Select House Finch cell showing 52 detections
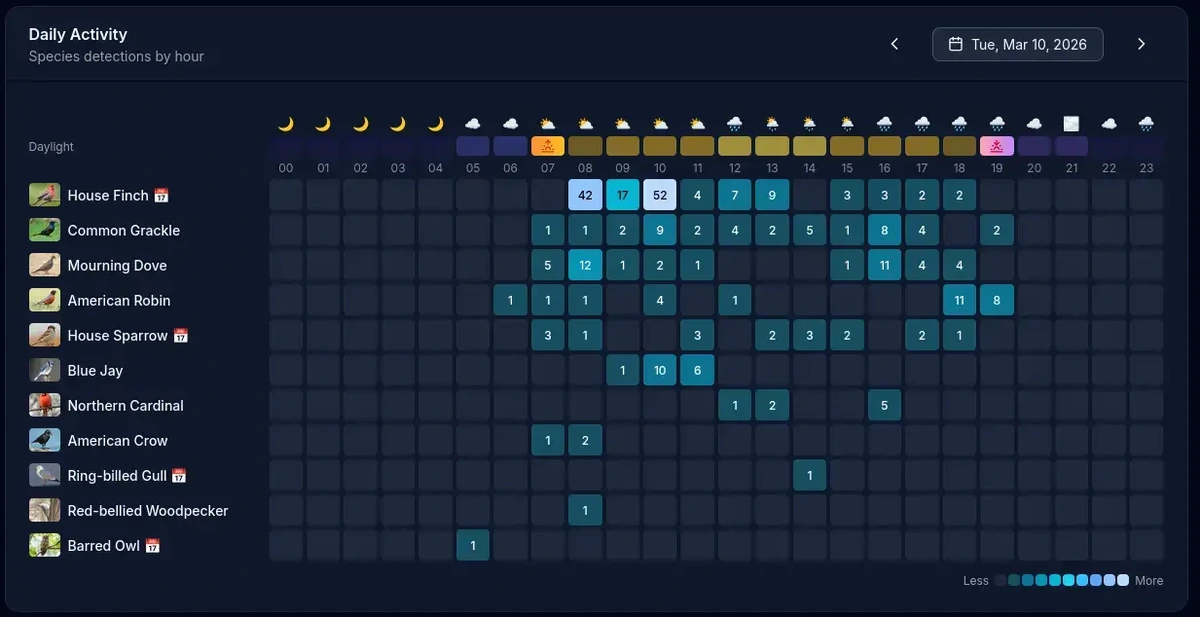The width and height of the screenshot is (1200, 617). 660,196
